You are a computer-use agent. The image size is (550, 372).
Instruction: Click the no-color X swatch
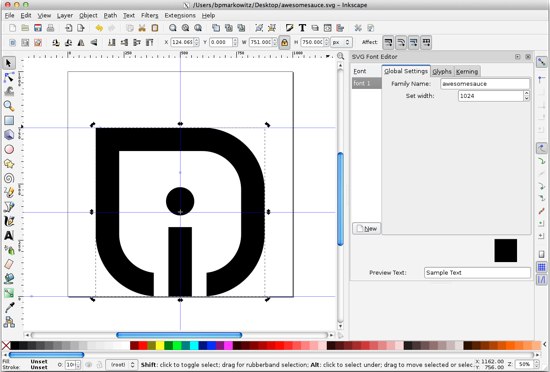(x=6, y=345)
